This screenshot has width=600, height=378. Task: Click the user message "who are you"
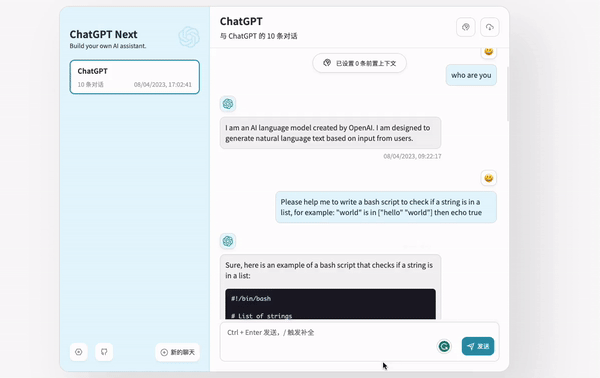[471, 75]
